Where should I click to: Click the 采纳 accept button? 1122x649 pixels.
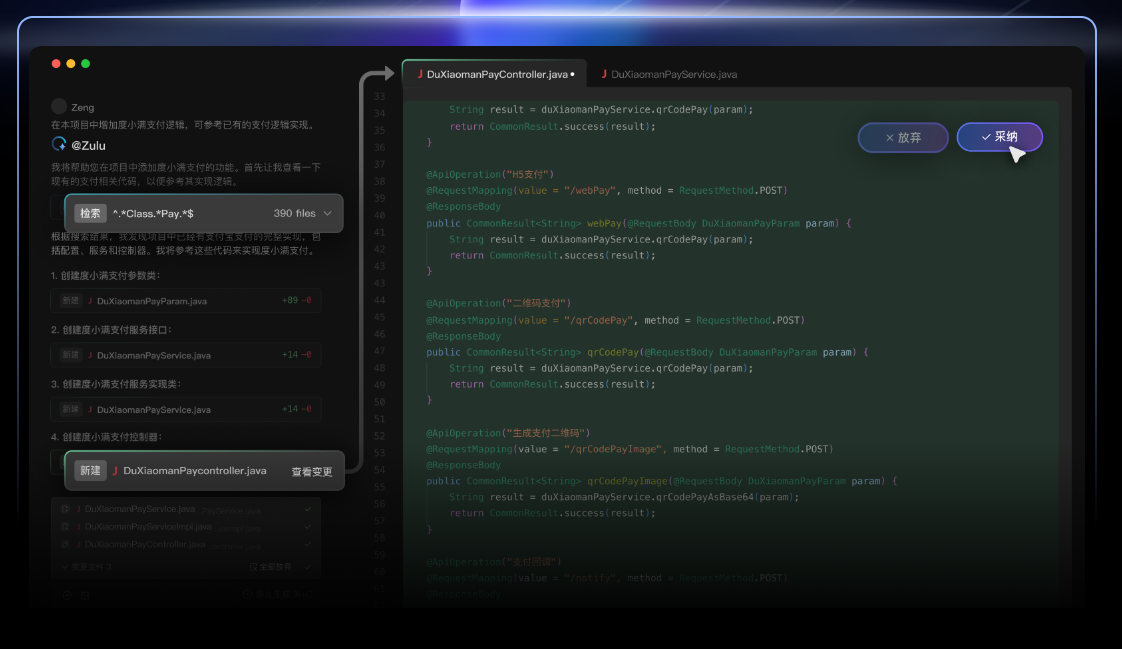click(x=999, y=137)
